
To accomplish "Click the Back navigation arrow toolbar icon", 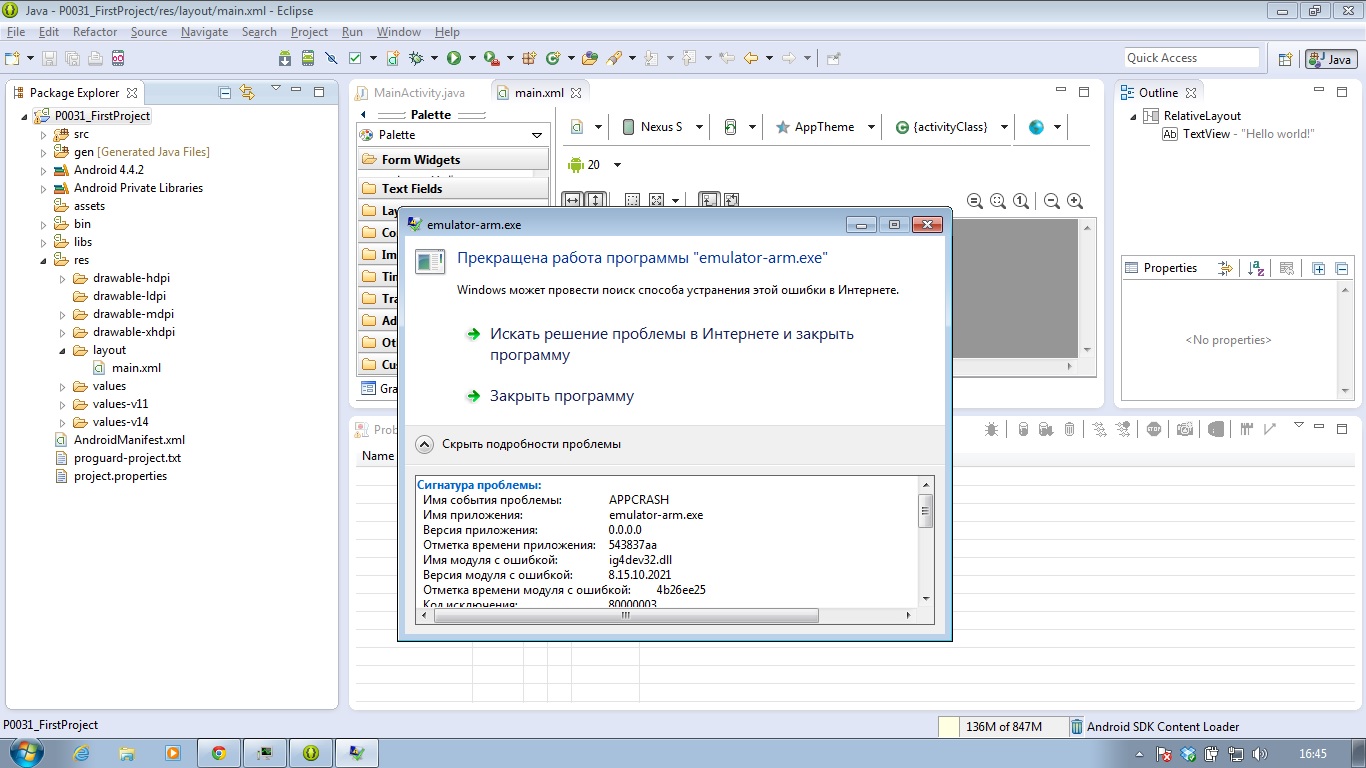I will tap(751, 58).
